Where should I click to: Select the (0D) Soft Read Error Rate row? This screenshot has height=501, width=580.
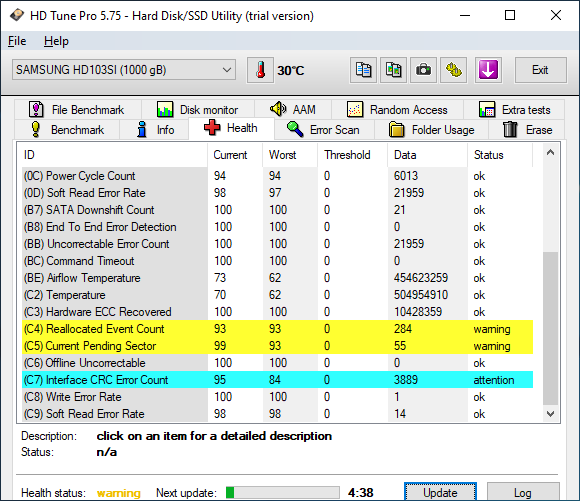277,193
